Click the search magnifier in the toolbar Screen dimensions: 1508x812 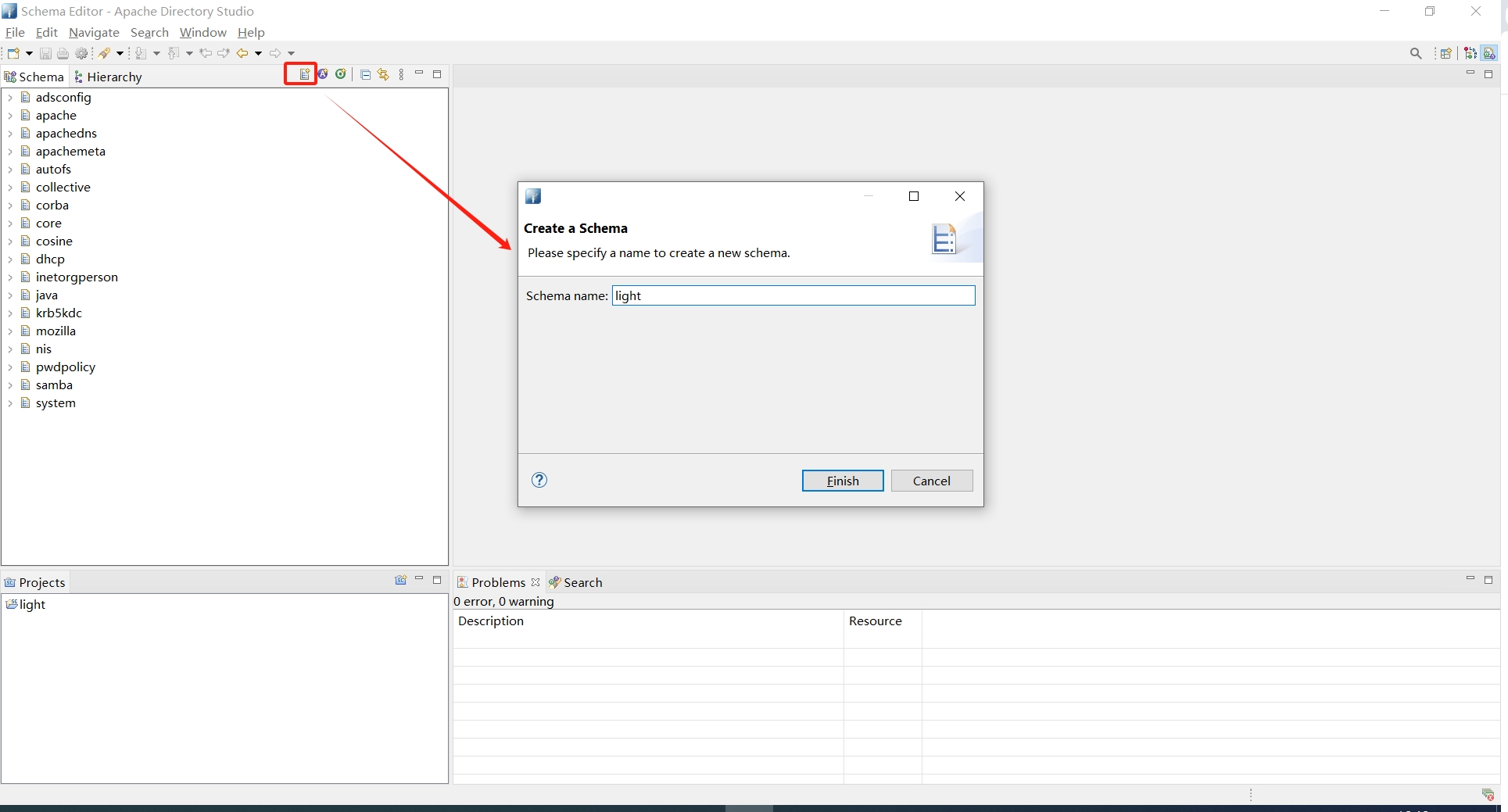(1416, 53)
